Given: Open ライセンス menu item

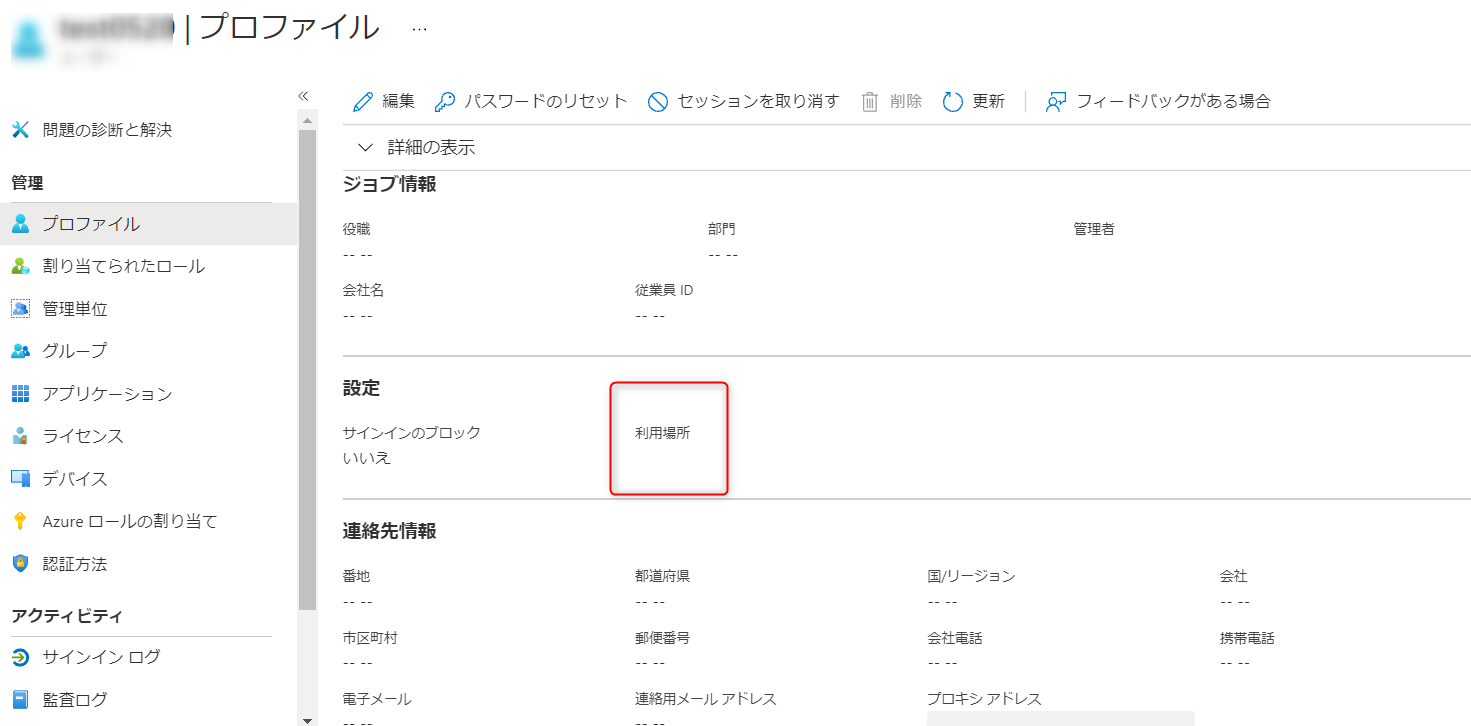Looking at the screenshot, I should click(x=82, y=436).
